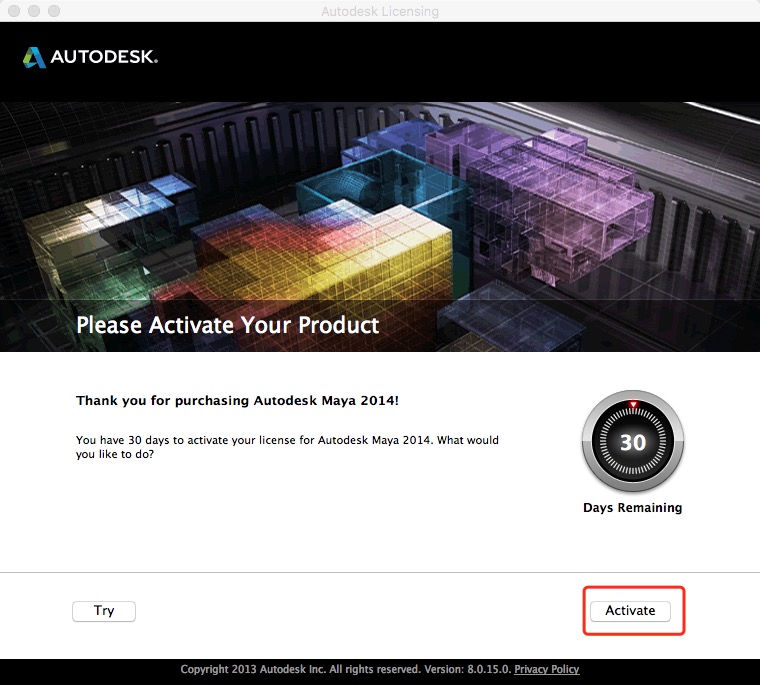Click the red marker atop the dial

click(x=633, y=404)
